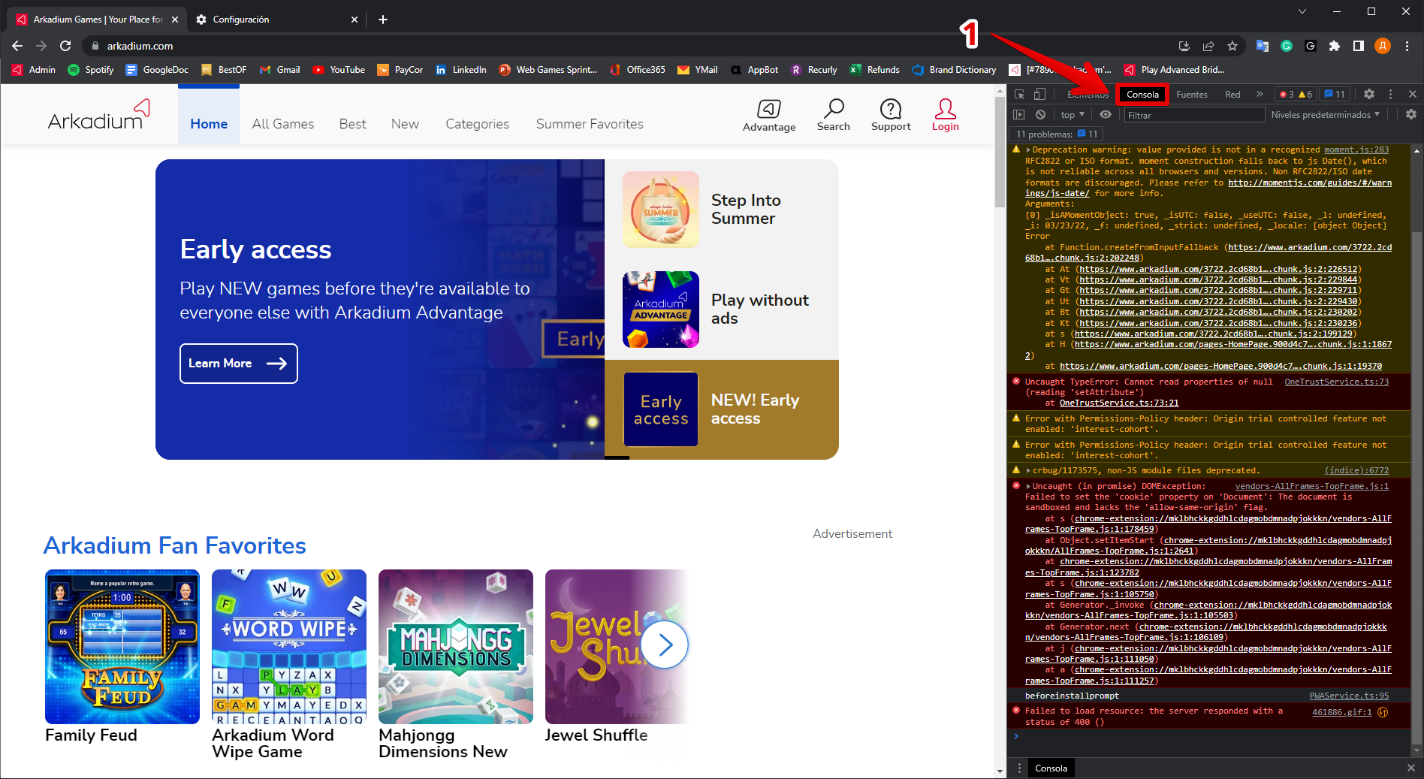The height and width of the screenshot is (779, 1424).
Task: Open a new browser tab
Action: click(383, 19)
